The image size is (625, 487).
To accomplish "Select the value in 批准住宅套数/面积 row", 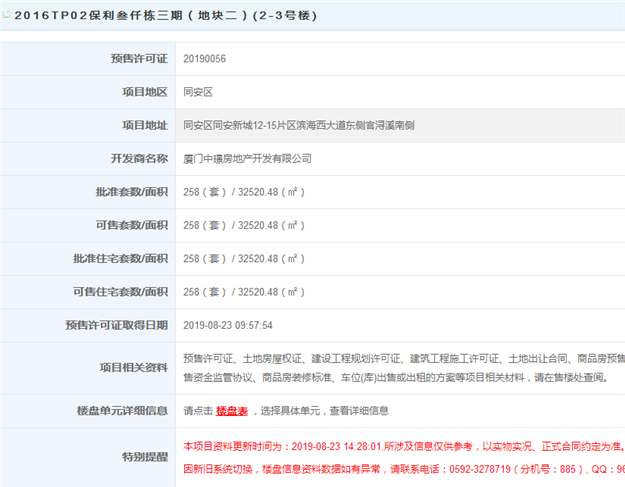I will coord(244,259).
